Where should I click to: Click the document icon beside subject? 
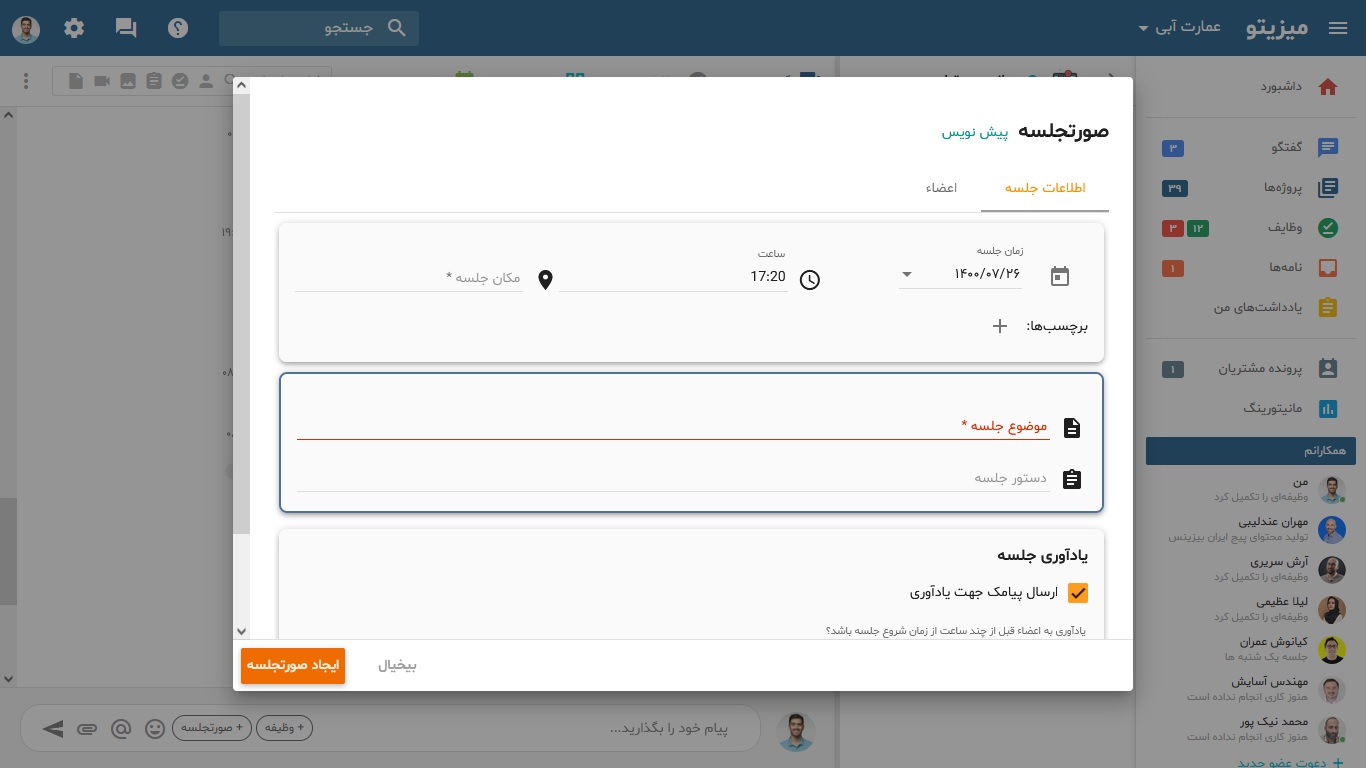(1072, 428)
